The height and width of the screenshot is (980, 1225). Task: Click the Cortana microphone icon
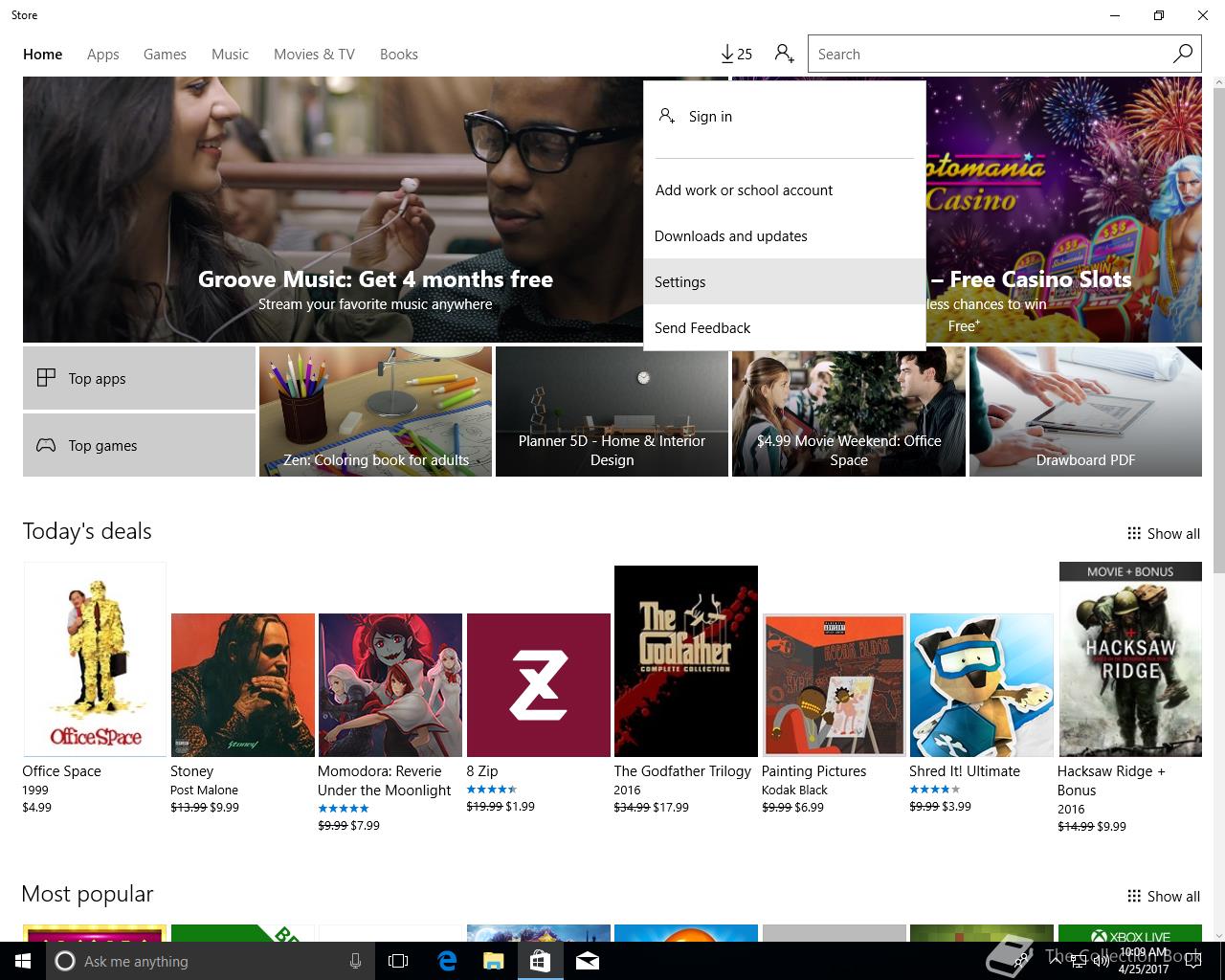(355, 961)
